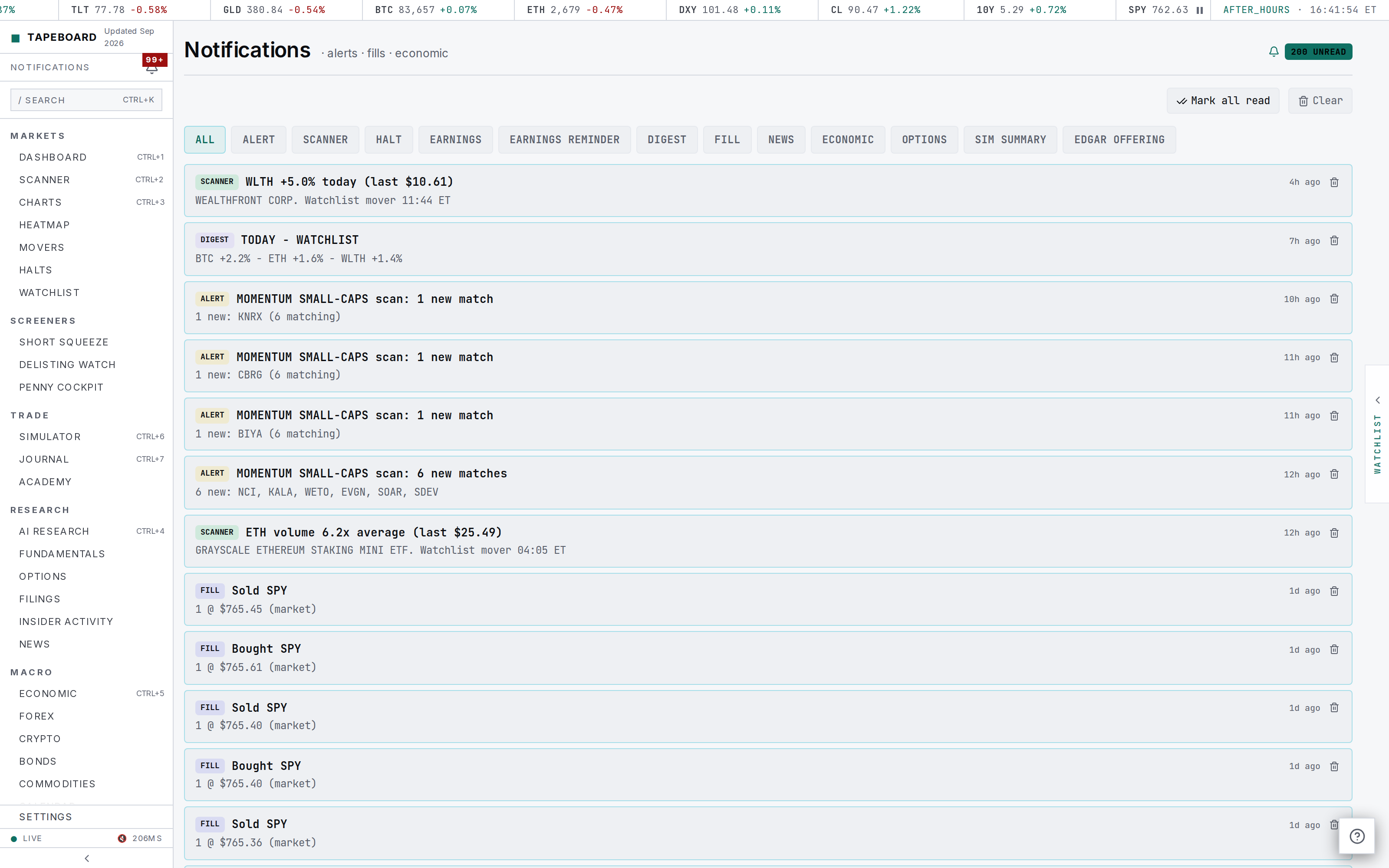Go to HEATMAP in sidebar
The height and width of the screenshot is (868, 1389).
(x=86, y=225)
